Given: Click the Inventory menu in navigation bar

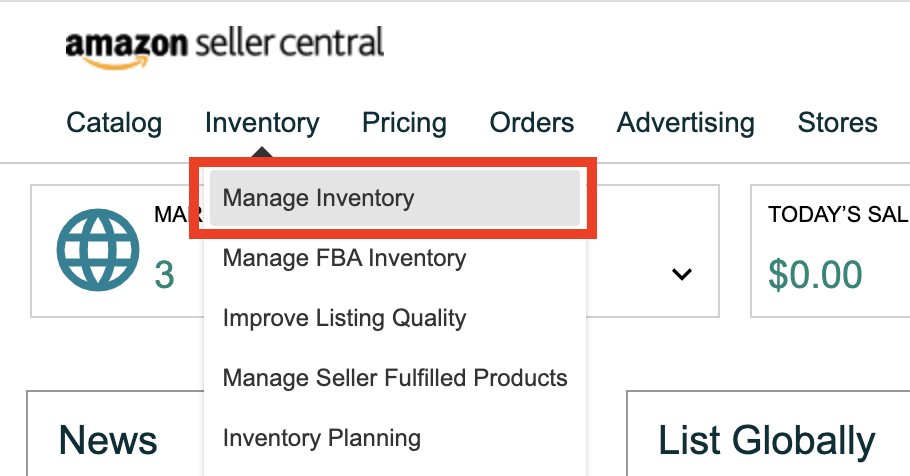Looking at the screenshot, I should click(262, 123).
